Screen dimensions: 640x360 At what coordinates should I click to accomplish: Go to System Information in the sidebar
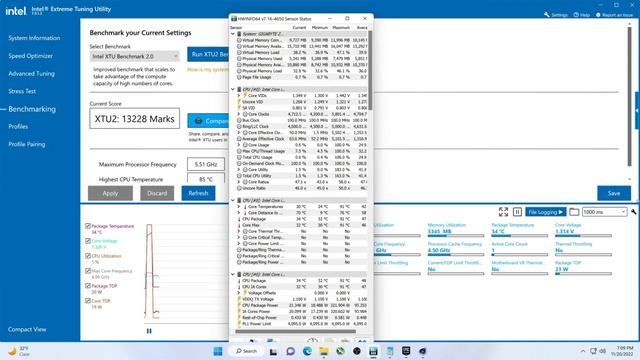[34, 38]
